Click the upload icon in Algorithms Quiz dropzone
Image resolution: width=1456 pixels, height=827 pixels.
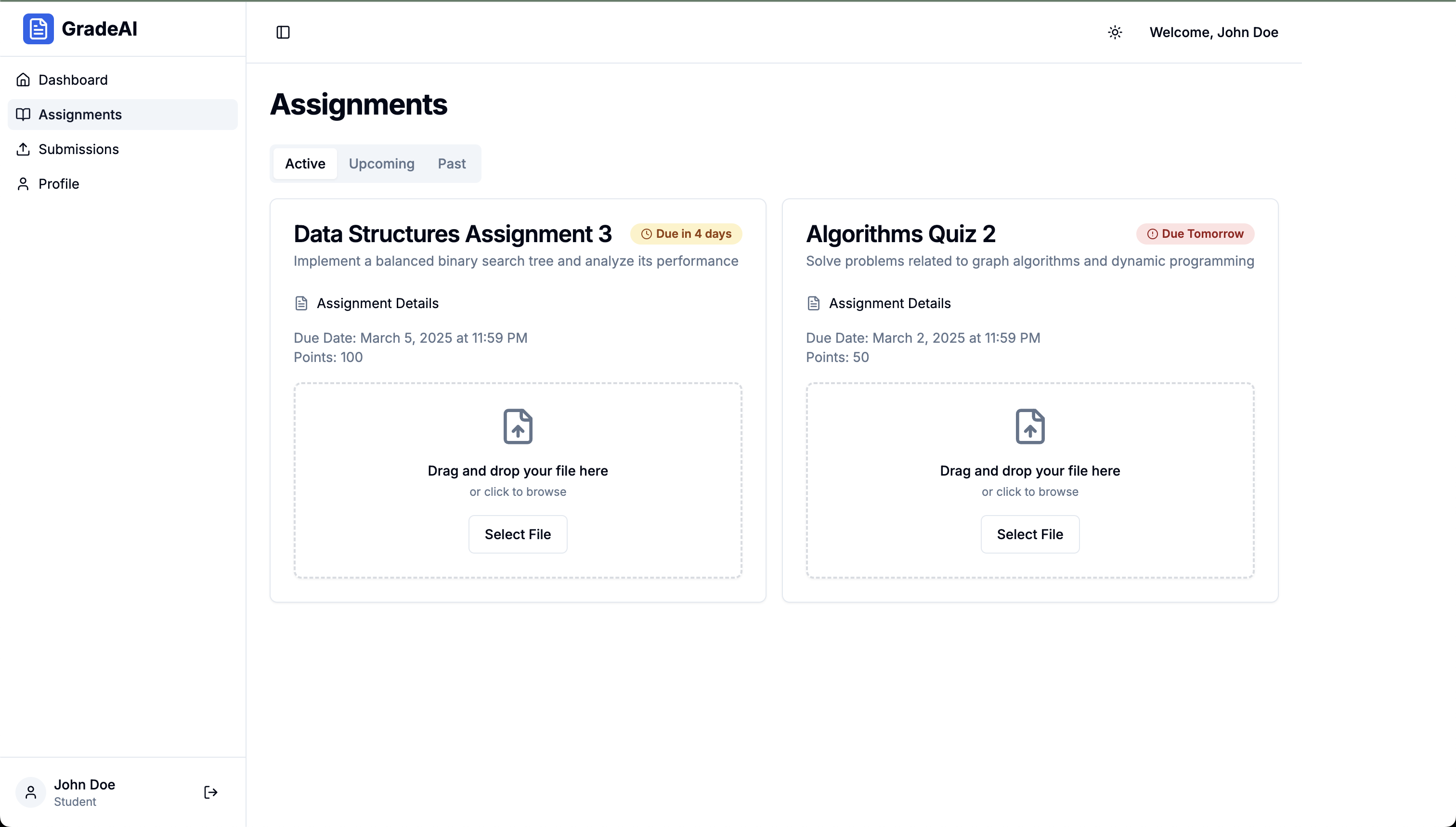[x=1029, y=426]
